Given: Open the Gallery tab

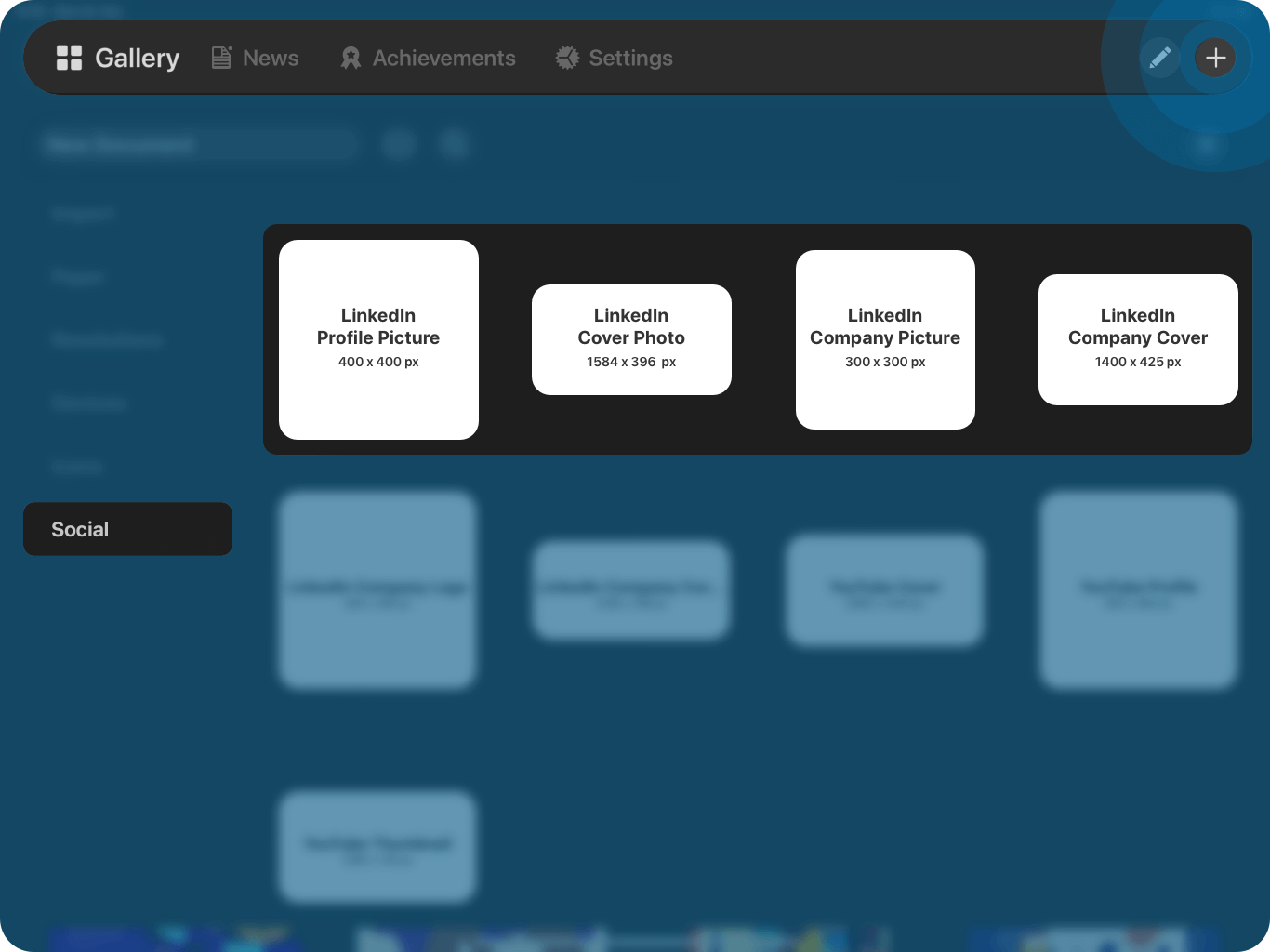Looking at the screenshot, I should click(118, 58).
